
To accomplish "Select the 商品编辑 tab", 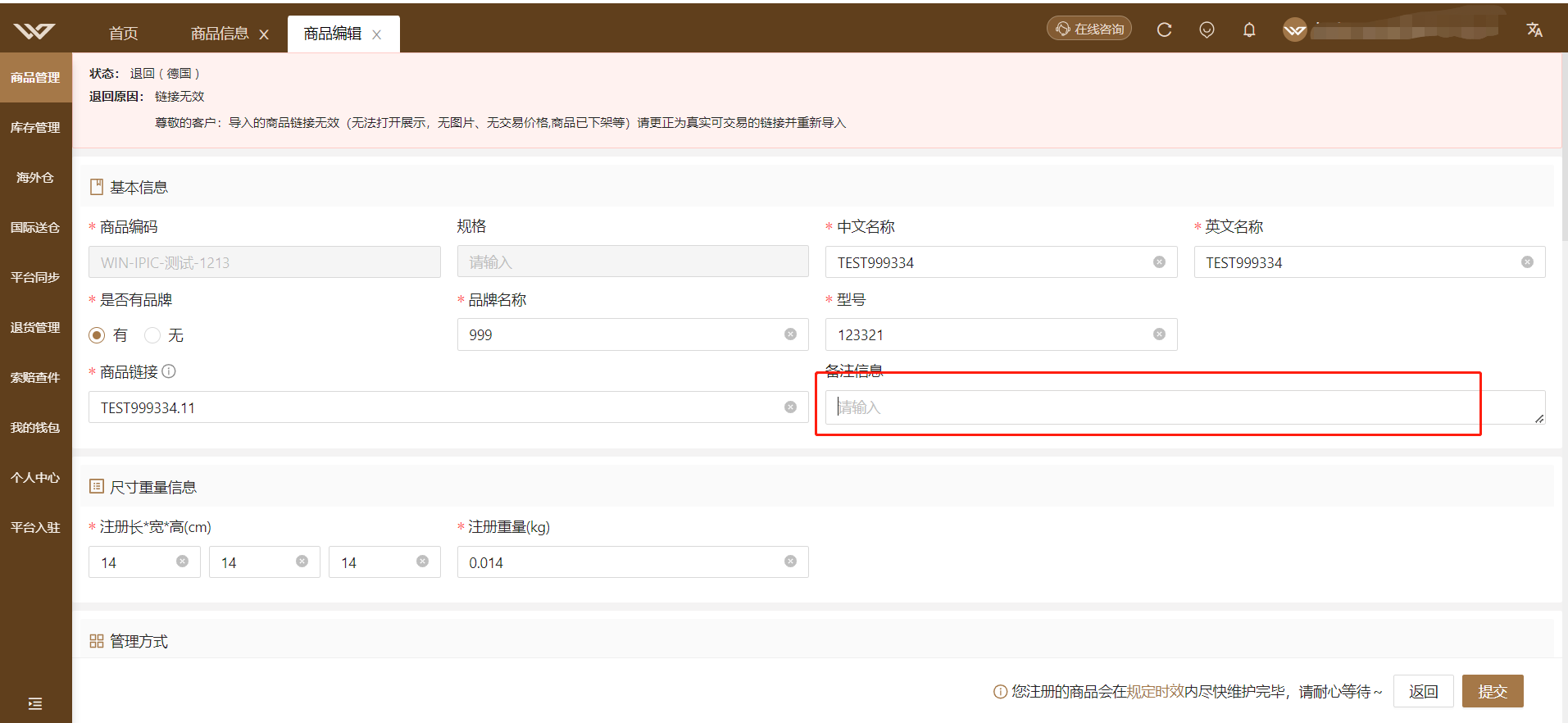I will pos(332,34).
